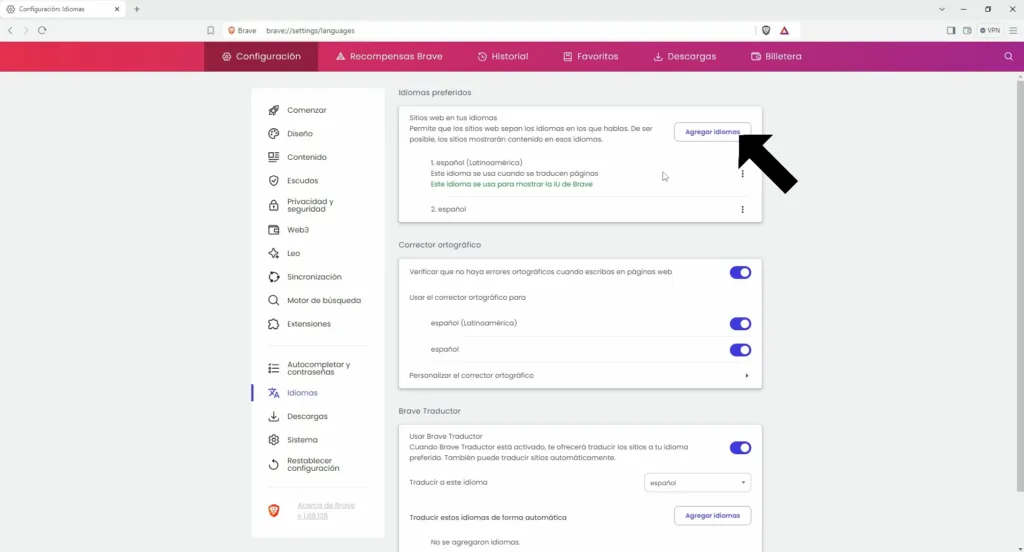Image resolution: width=1024 pixels, height=552 pixels.
Task: Go to the top Descargas tab
Action: coord(684,57)
